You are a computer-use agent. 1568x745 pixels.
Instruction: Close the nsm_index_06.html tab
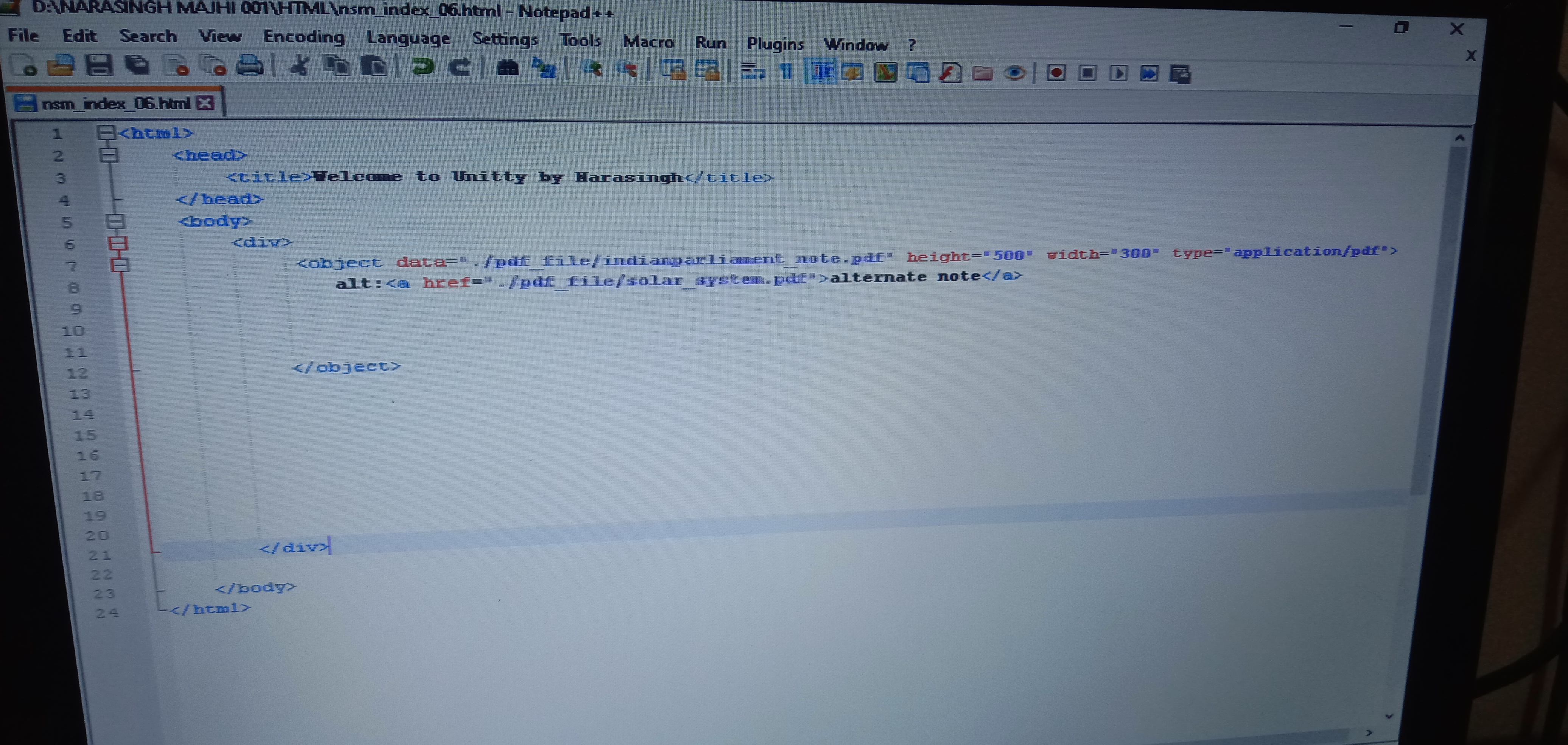pos(206,102)
